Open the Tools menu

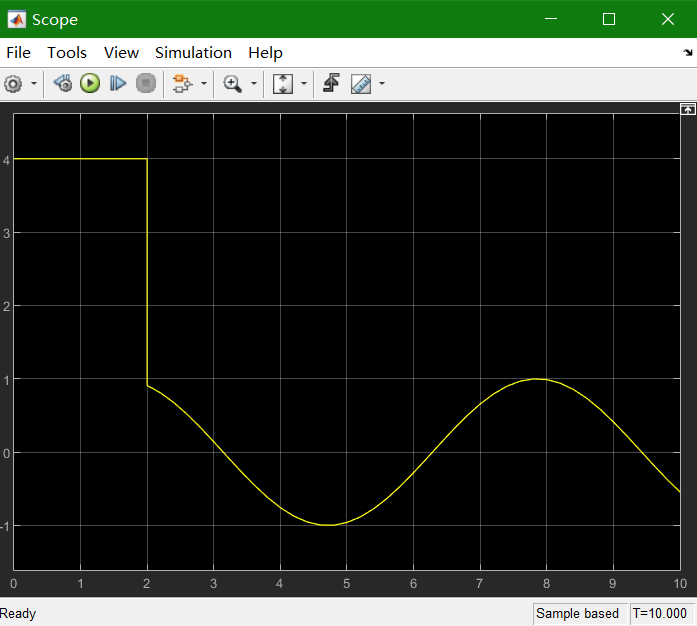point(67,53)
